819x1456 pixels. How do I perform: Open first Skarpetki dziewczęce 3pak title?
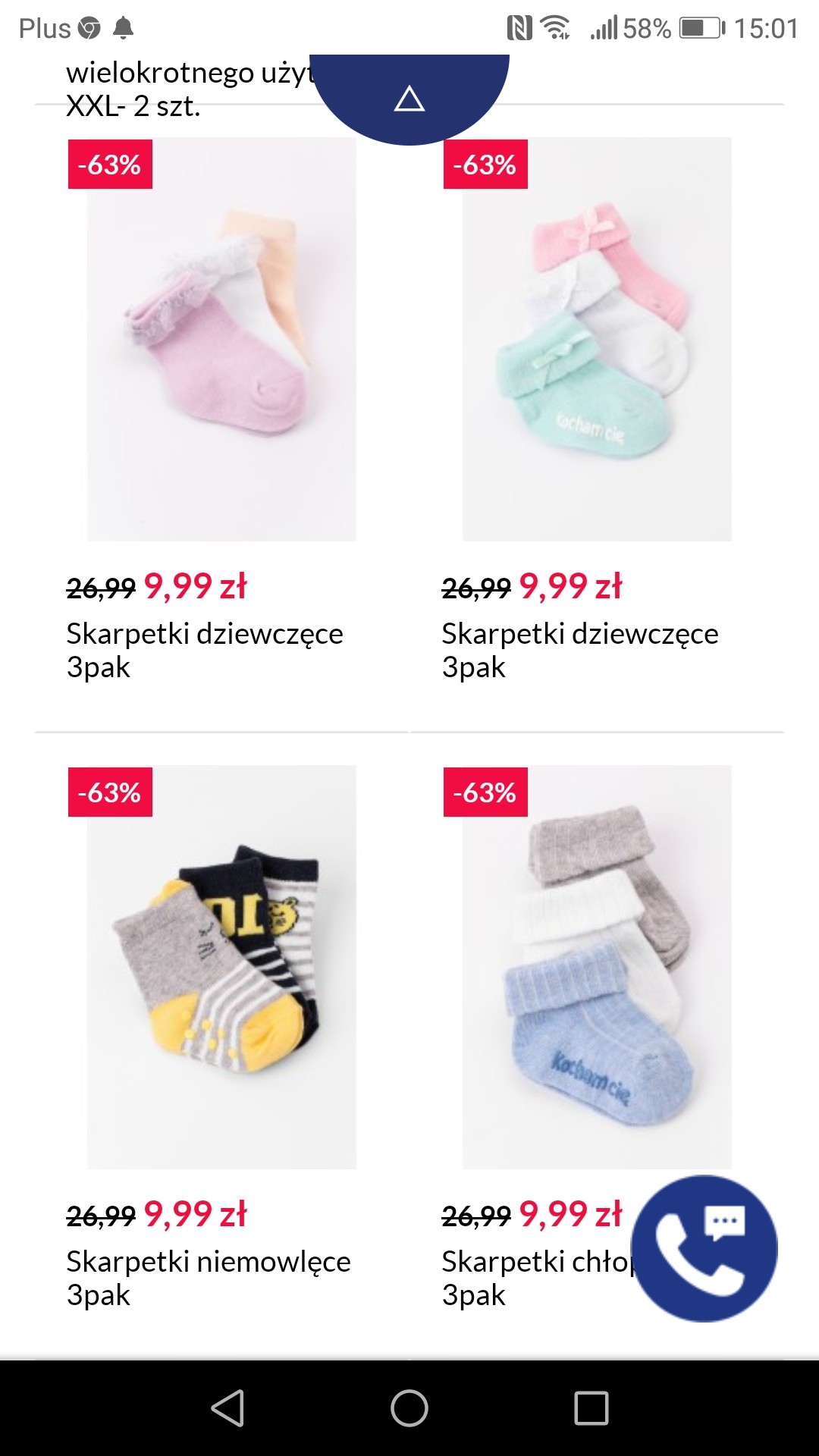click(205, 651)
